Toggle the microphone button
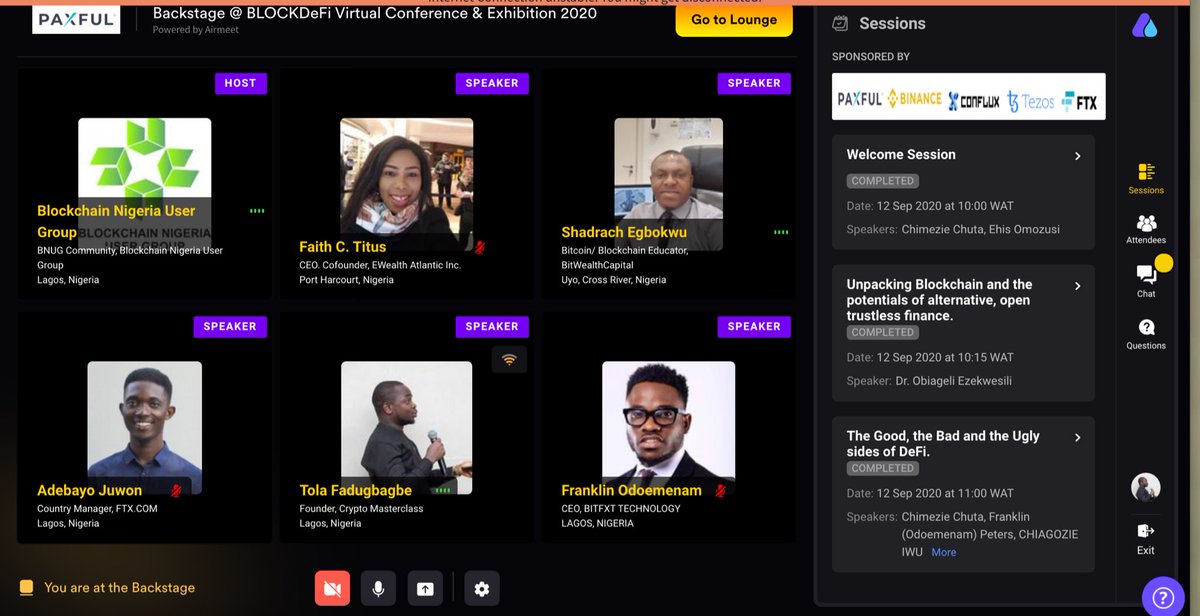 378,588
